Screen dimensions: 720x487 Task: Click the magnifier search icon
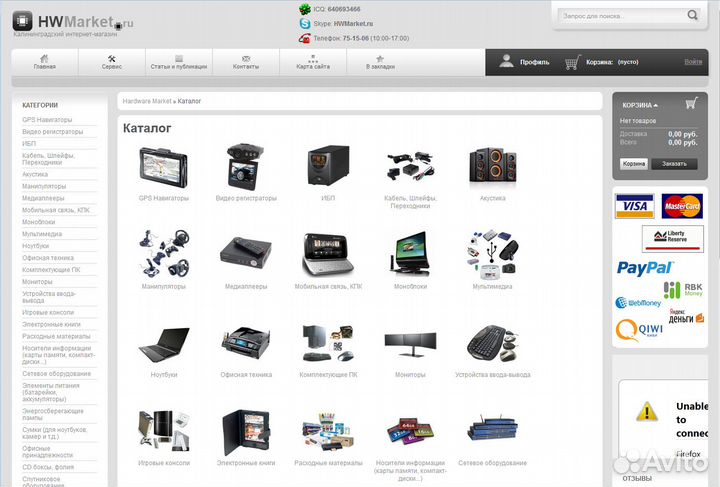click(692, 15)
